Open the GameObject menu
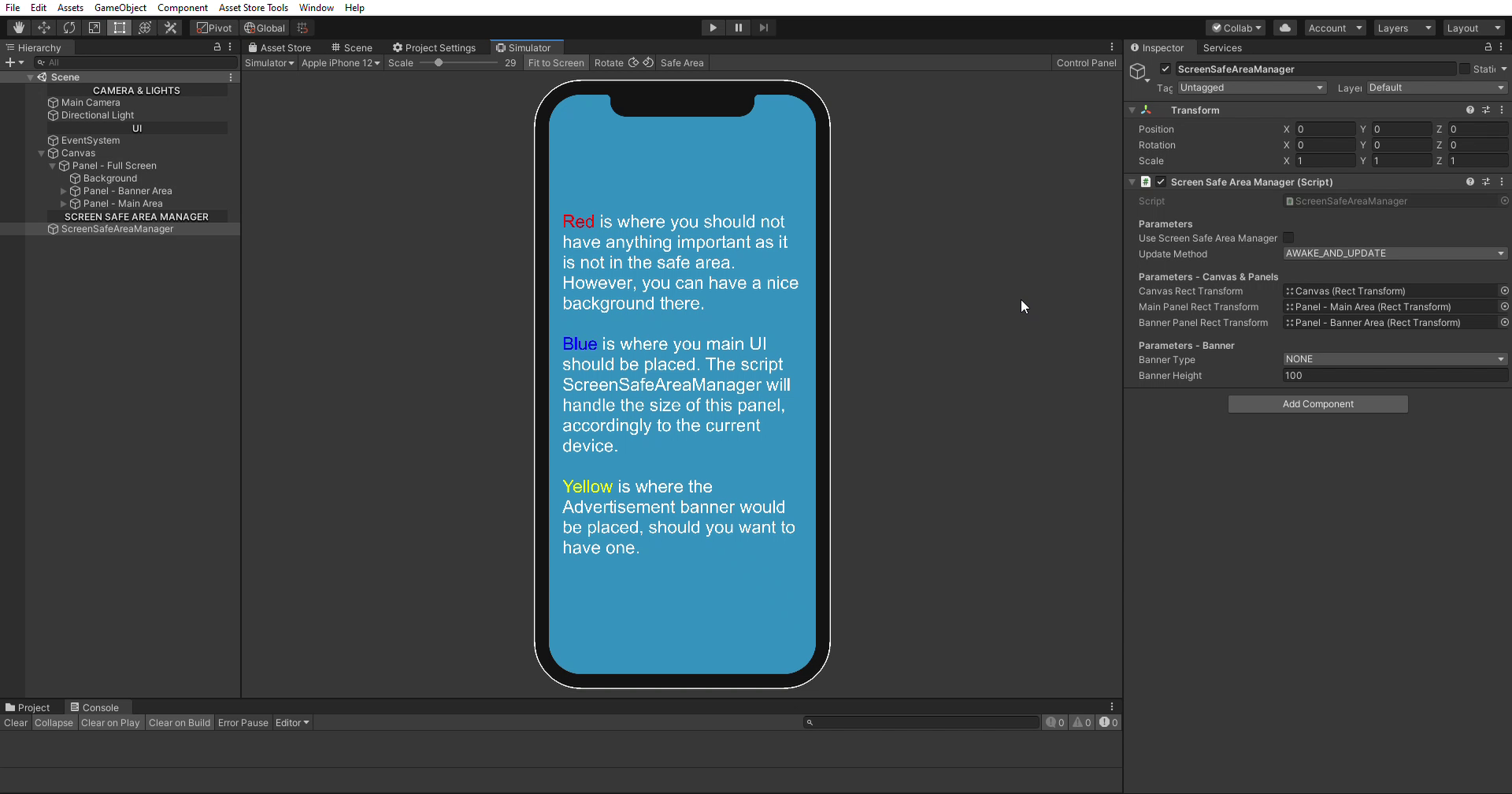Image resolution: width=1512 pixels, height=794 pixels. coord(120,8)
